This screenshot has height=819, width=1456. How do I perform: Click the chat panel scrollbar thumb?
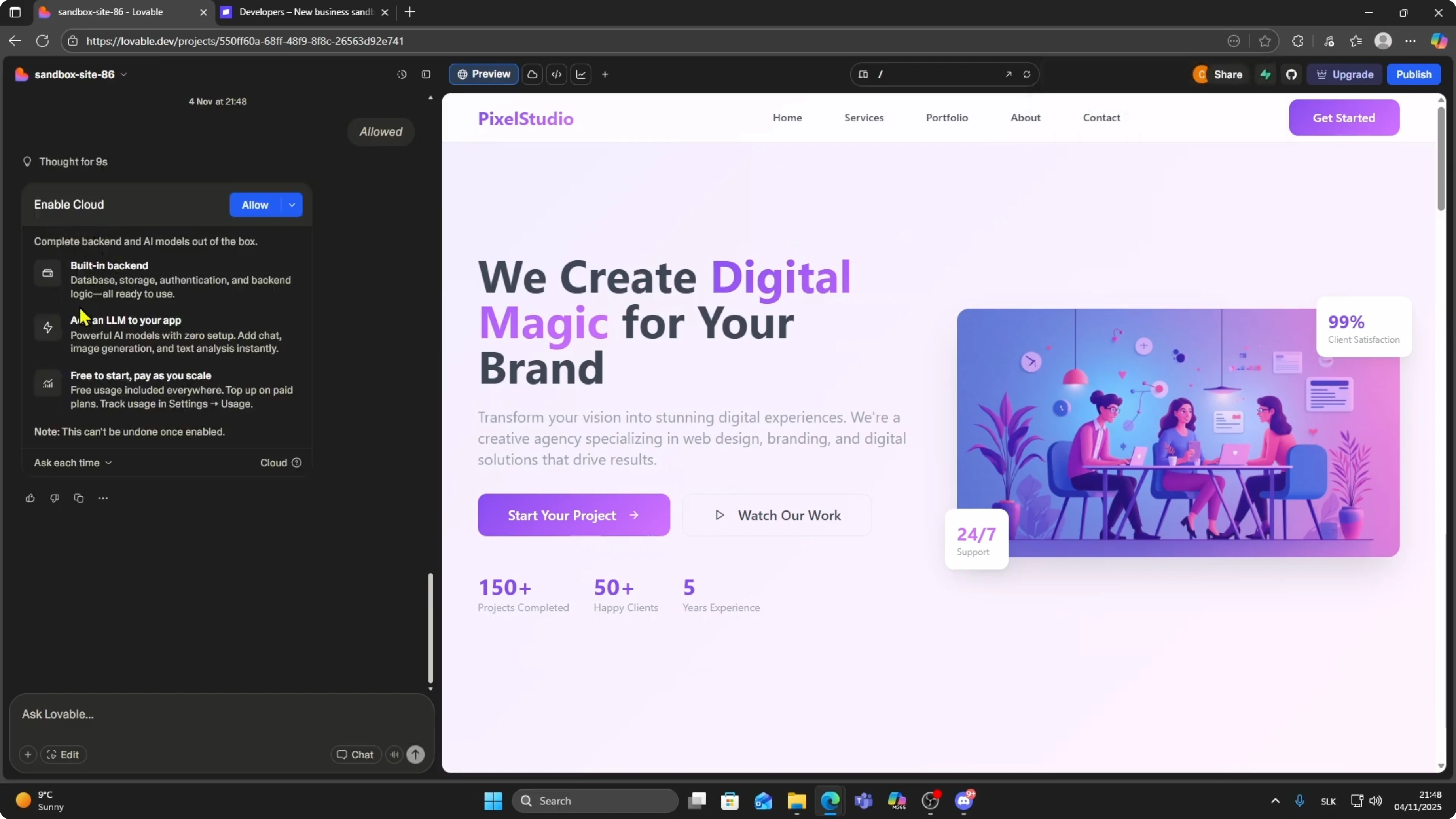(x=431, y=628)
